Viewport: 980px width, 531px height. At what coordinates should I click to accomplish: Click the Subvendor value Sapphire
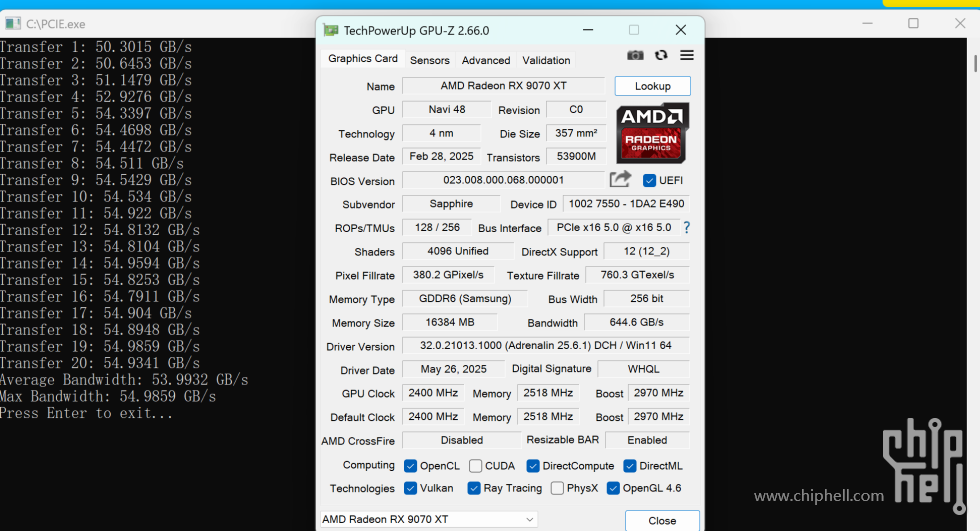point(451,204)
